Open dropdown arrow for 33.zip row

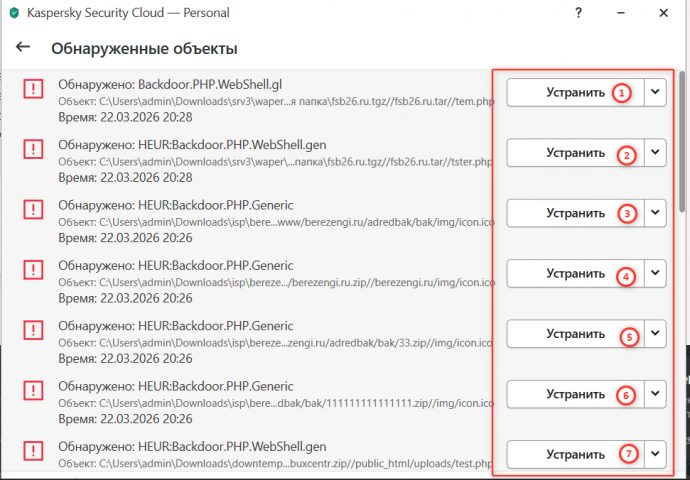[x=655, y=333]
